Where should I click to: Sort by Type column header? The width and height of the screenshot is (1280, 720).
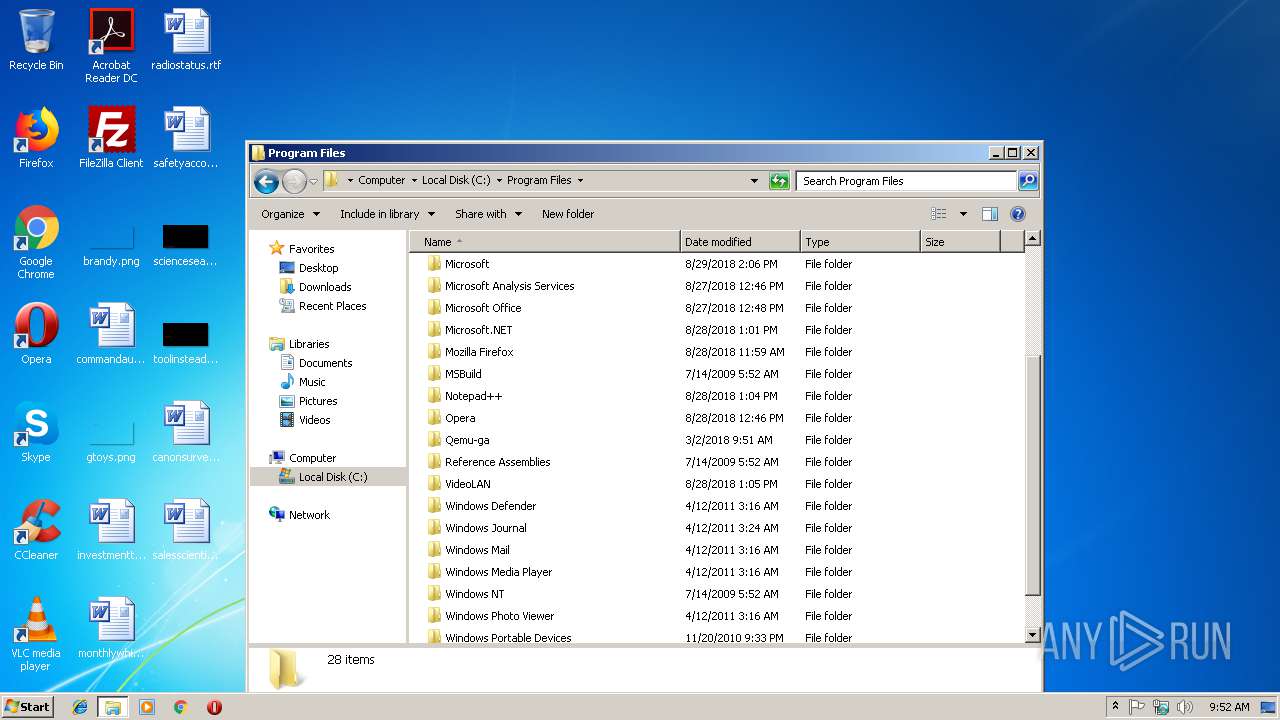pos(860,242)
